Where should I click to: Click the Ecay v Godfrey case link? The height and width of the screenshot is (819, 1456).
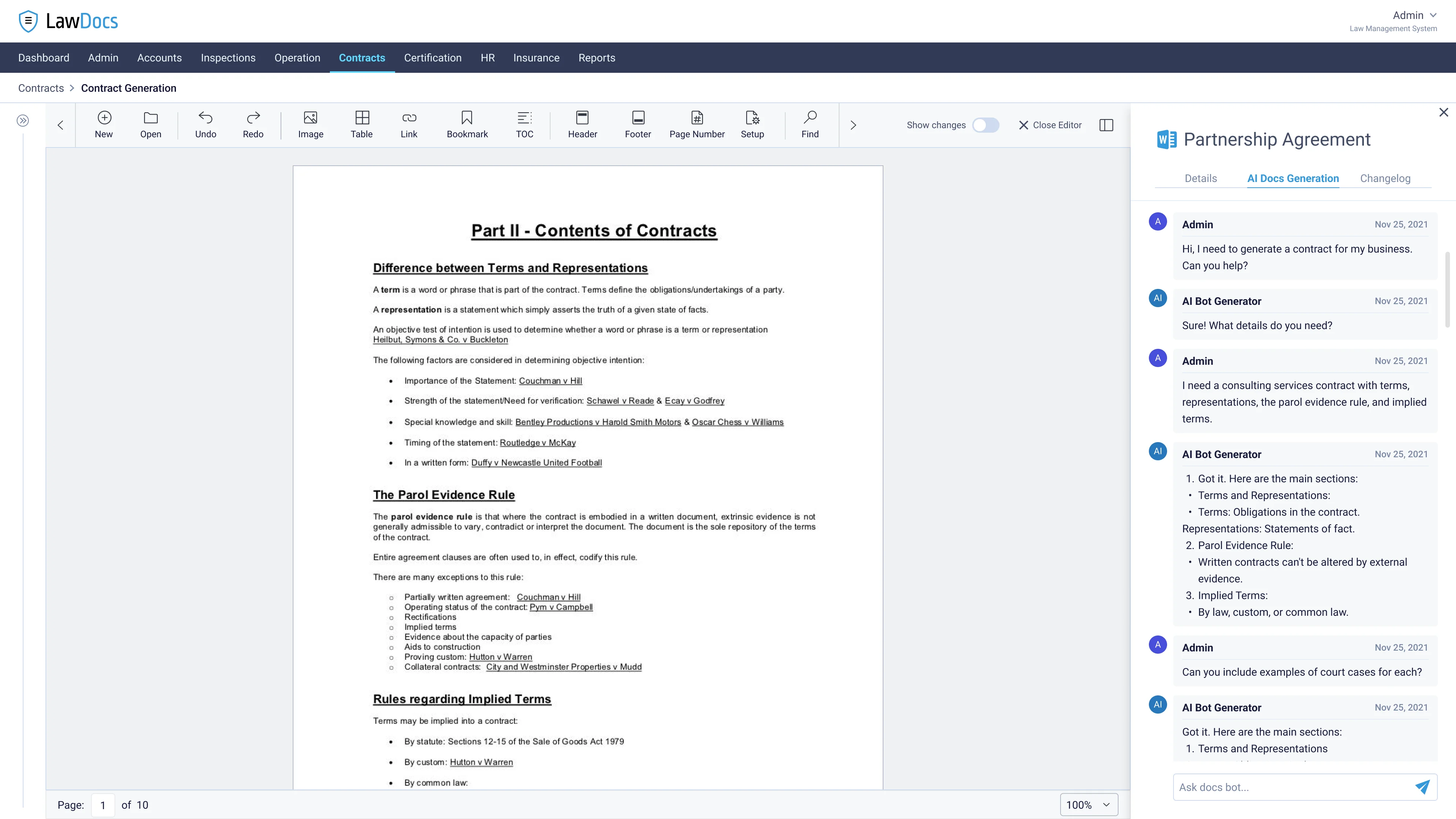[x=695, y=401]
